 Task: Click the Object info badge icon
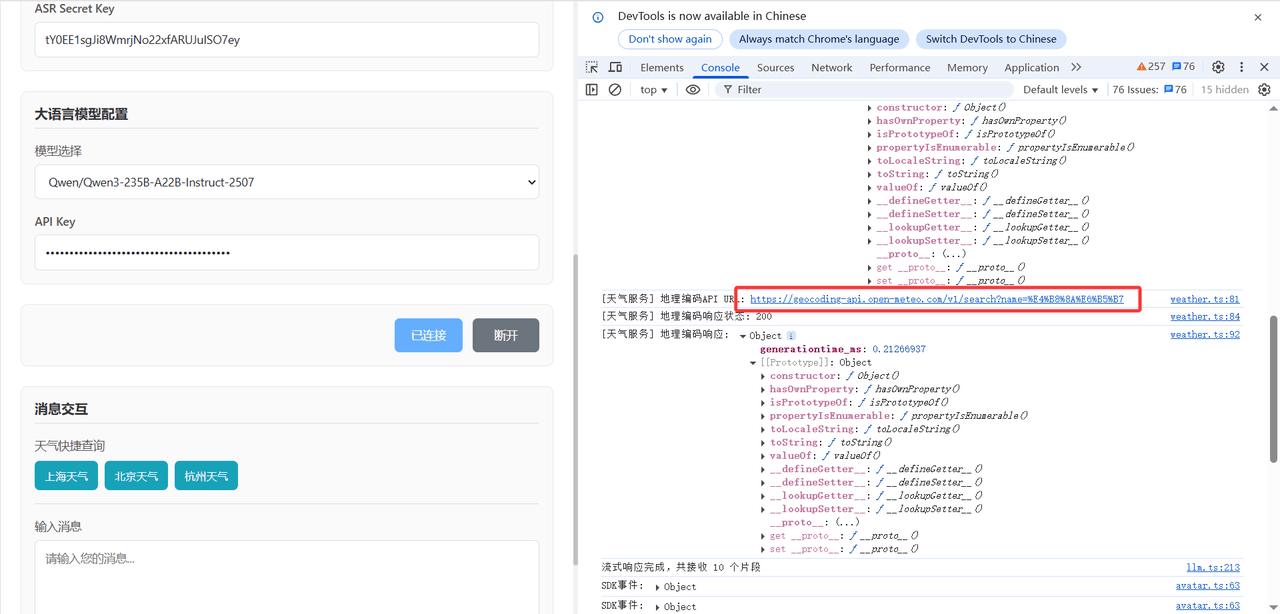pos(791,336)
